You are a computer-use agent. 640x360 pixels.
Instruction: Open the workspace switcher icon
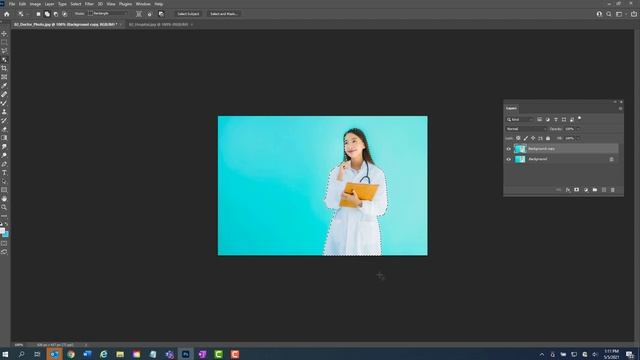click(x=619, y=14)
